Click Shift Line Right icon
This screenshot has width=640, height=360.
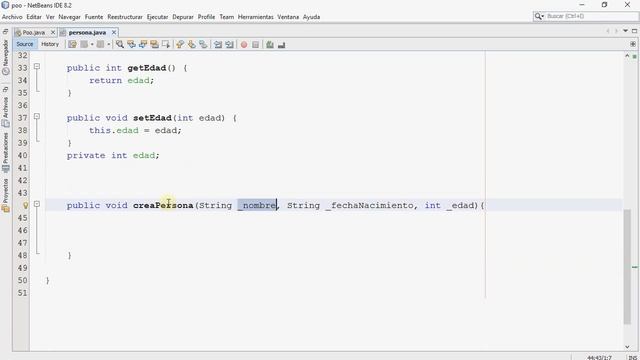[x=229, y=44]
